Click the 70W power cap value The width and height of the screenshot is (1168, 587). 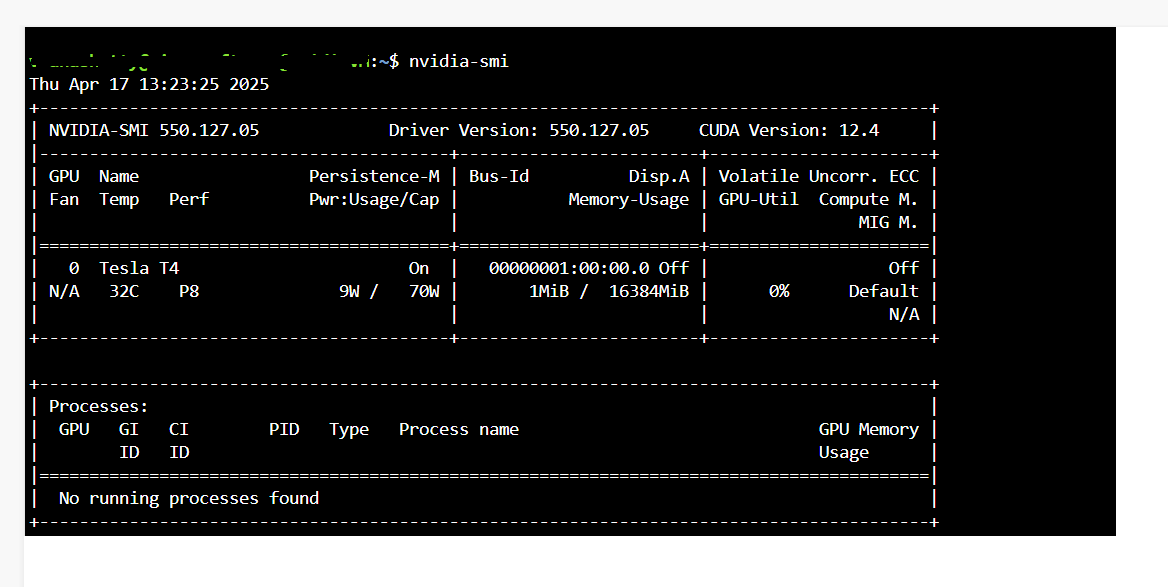click(424, 291)
